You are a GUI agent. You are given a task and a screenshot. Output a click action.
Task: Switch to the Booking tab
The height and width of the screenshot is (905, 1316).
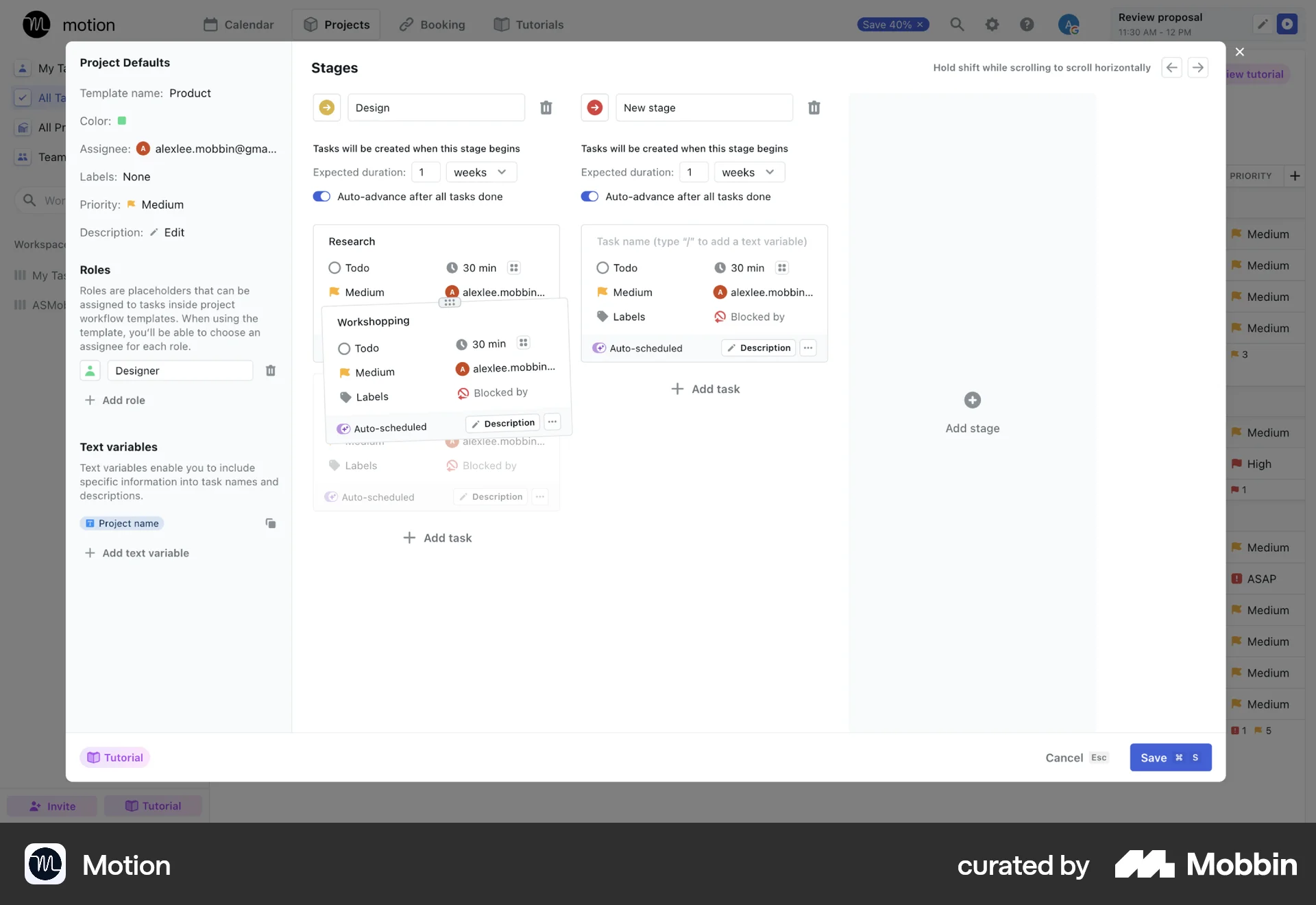click(431, 24)
